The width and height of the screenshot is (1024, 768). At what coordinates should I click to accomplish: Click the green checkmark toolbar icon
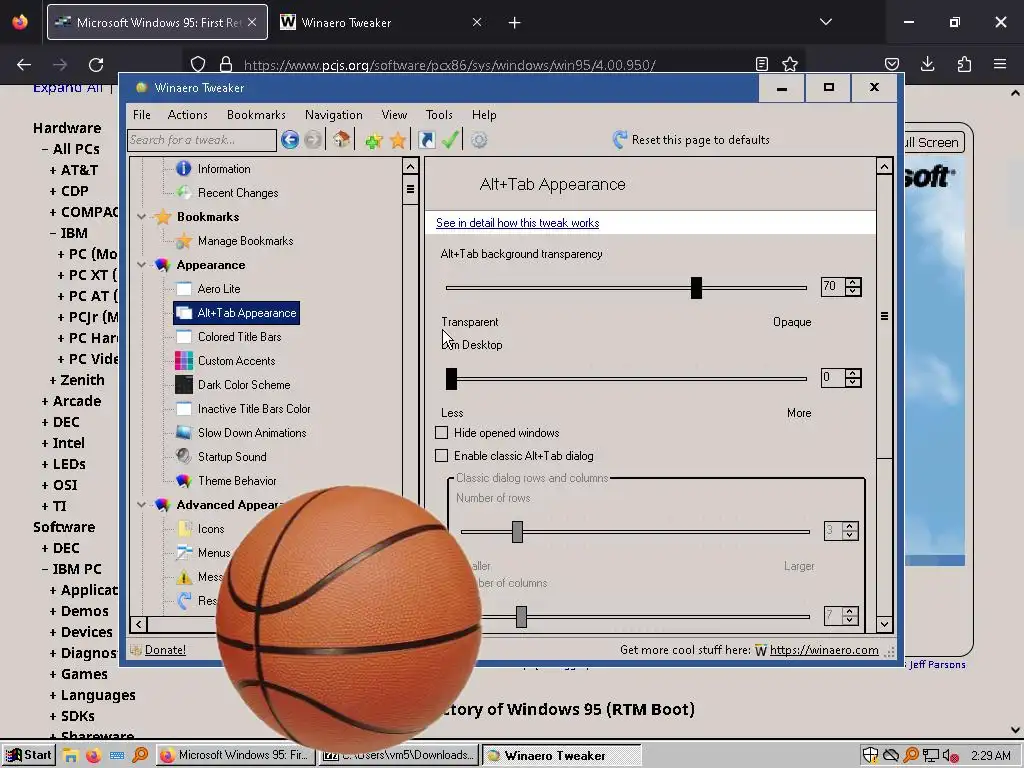coord(450,140)
